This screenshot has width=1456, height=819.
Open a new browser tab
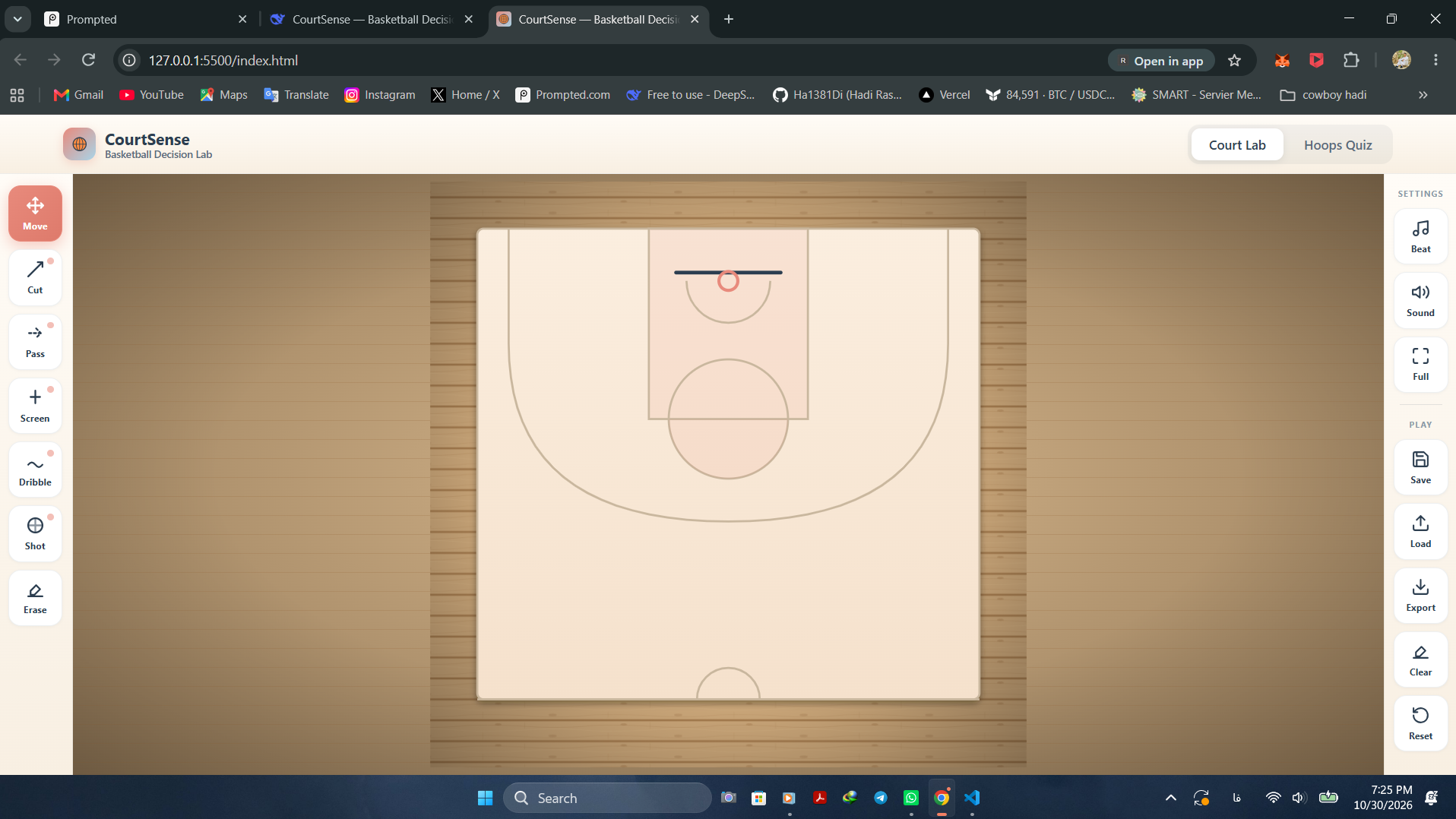729,19
